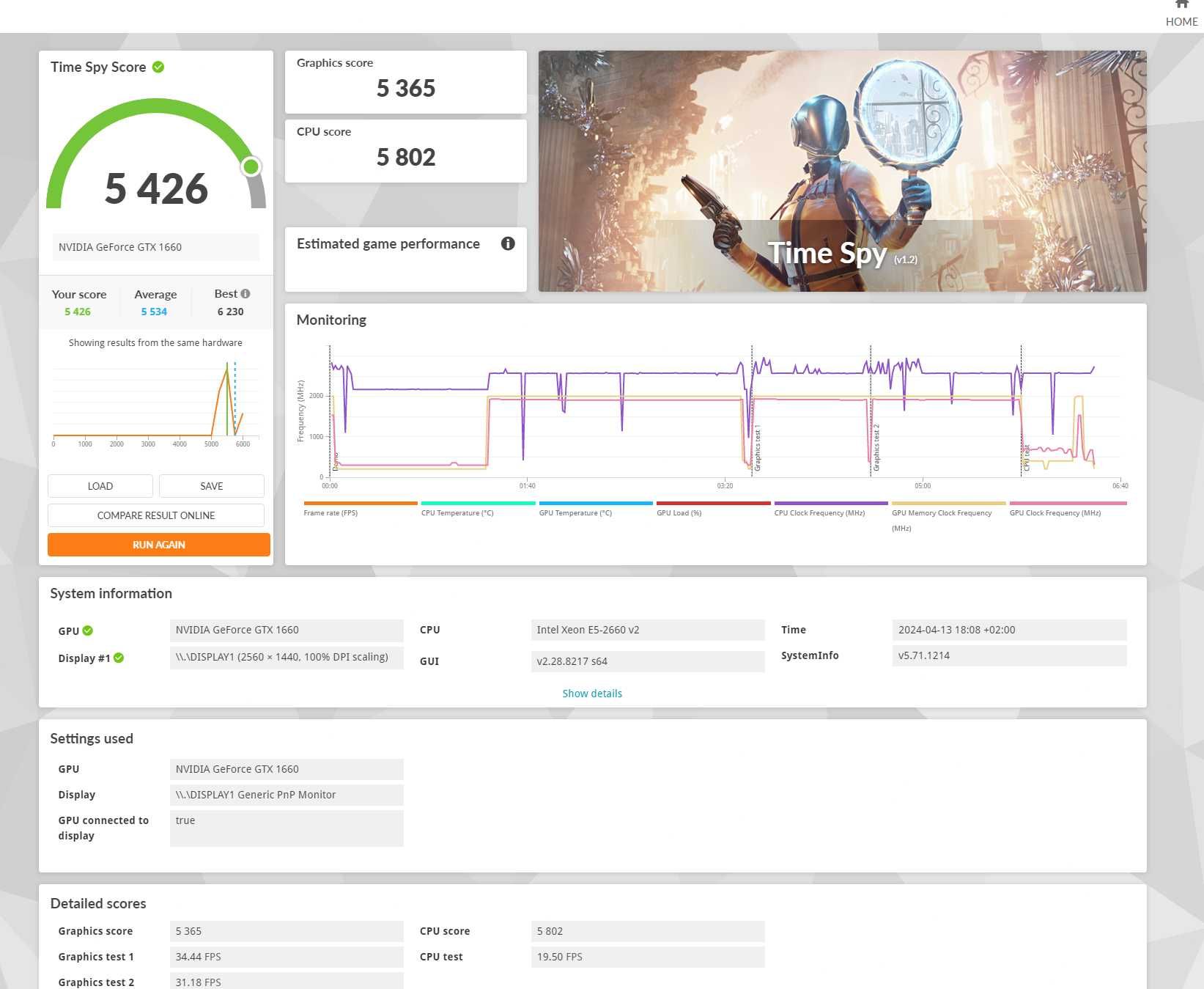Select the 5 426 Your score value

[x=78, y=312]
